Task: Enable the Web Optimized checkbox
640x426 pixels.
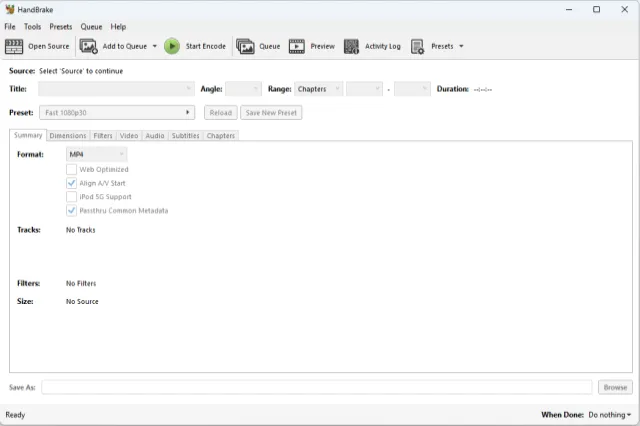Action: tap(71, 170)
